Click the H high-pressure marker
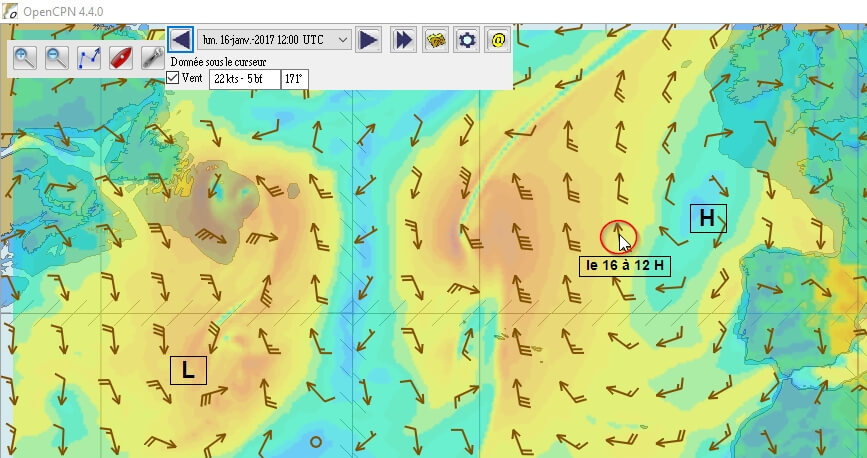Viewport: 867px width, 458px height. pos(707,218)
